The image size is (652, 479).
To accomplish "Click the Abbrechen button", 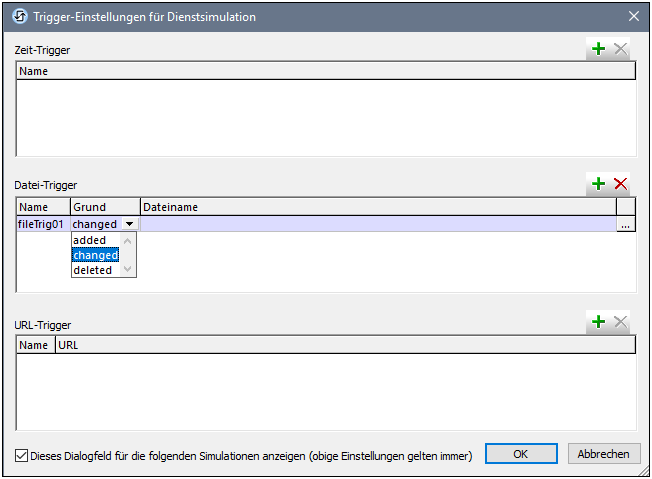I will 604,454.
